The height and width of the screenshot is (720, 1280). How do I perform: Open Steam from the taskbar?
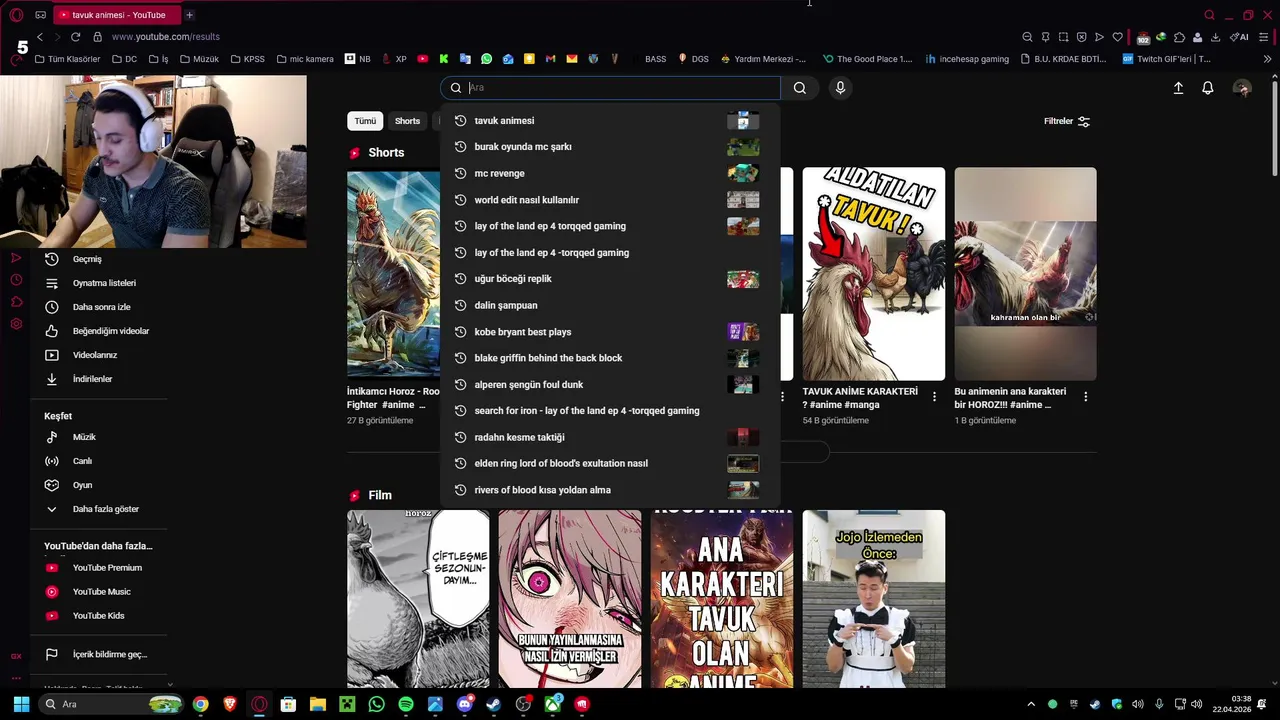pyautogui.click(x=494, y=704)
